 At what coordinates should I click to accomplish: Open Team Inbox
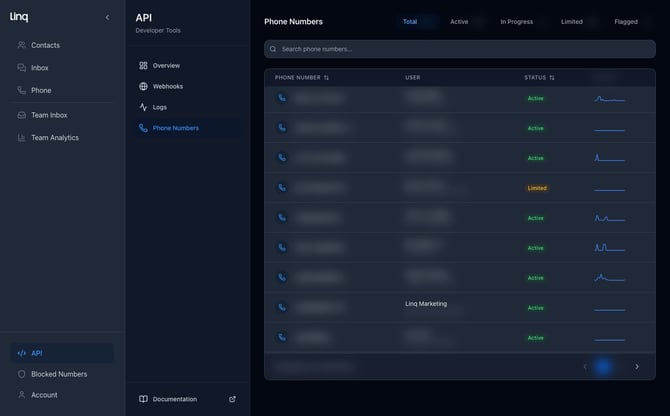49,115
